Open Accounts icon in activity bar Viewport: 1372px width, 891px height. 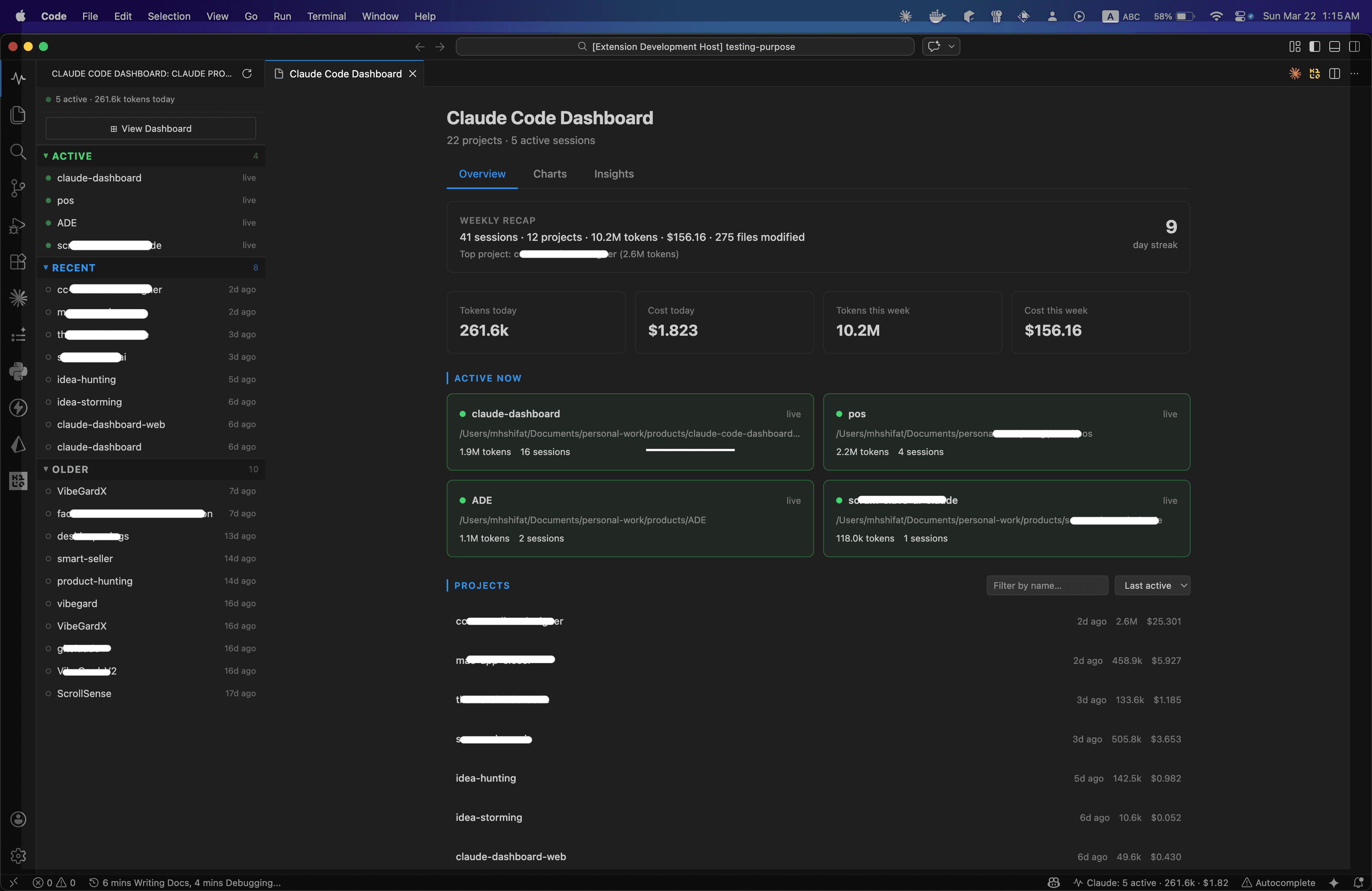click(x=18, y=819)
